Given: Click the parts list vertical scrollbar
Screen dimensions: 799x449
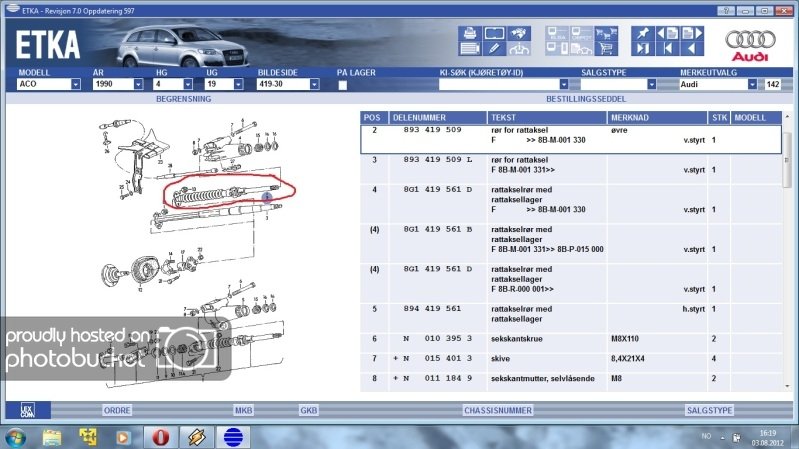Looking at the screenshot, I should (786, 250).
